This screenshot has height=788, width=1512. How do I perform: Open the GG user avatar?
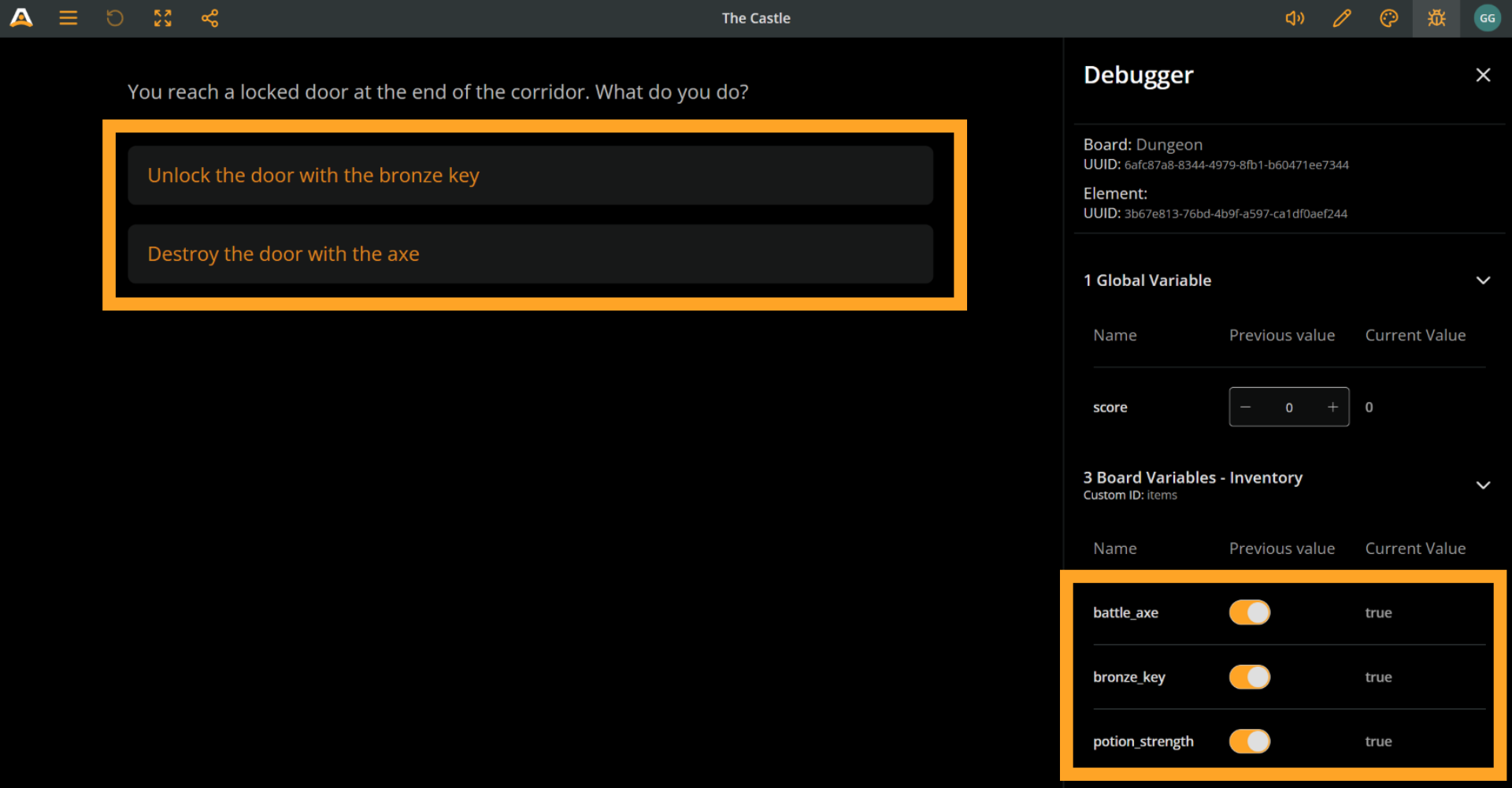pos(1487,18)
